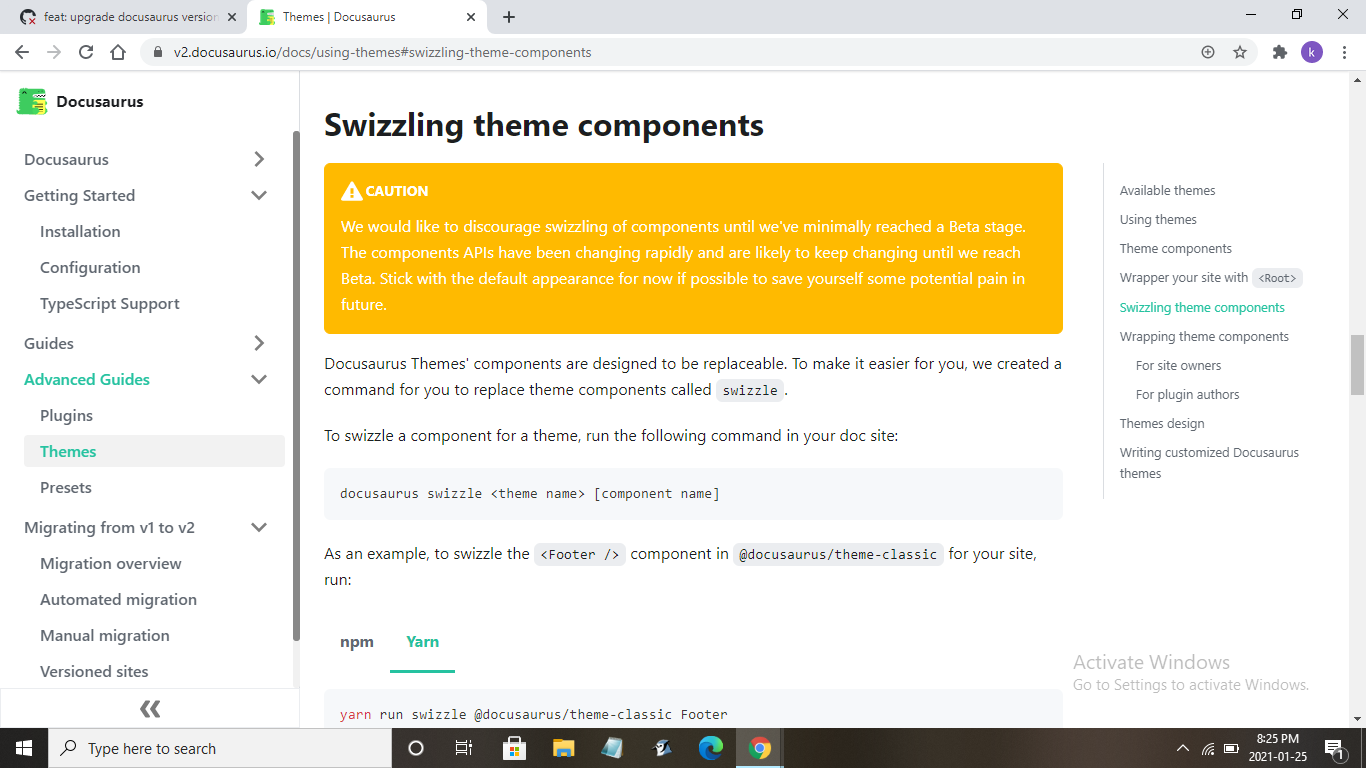The height and width of the screenshot is (768, 1366).
Task: Click the Windows taskbar search box
Action: click(x=220, y=748)
